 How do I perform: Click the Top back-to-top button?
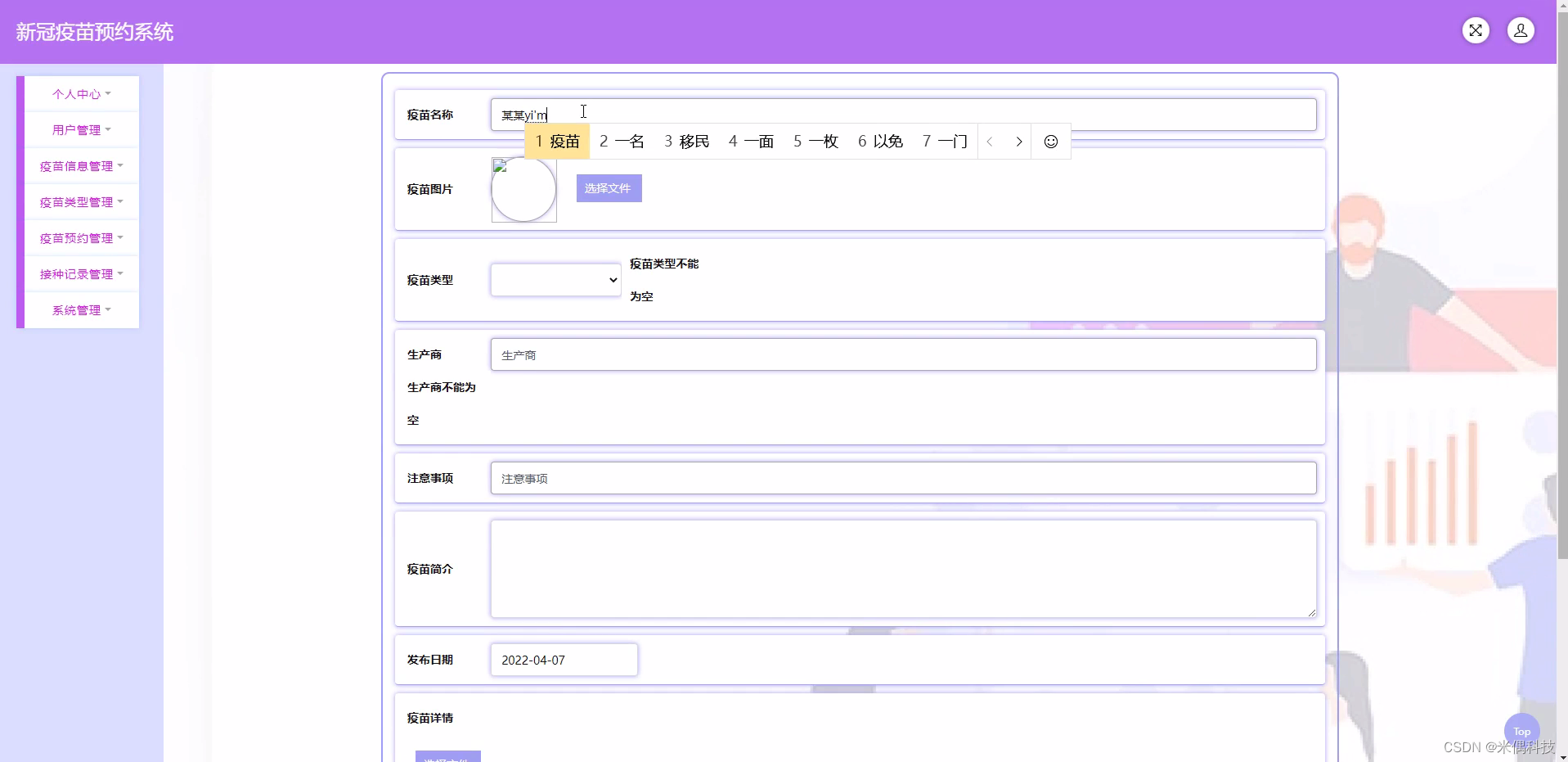pos(1521,731)
